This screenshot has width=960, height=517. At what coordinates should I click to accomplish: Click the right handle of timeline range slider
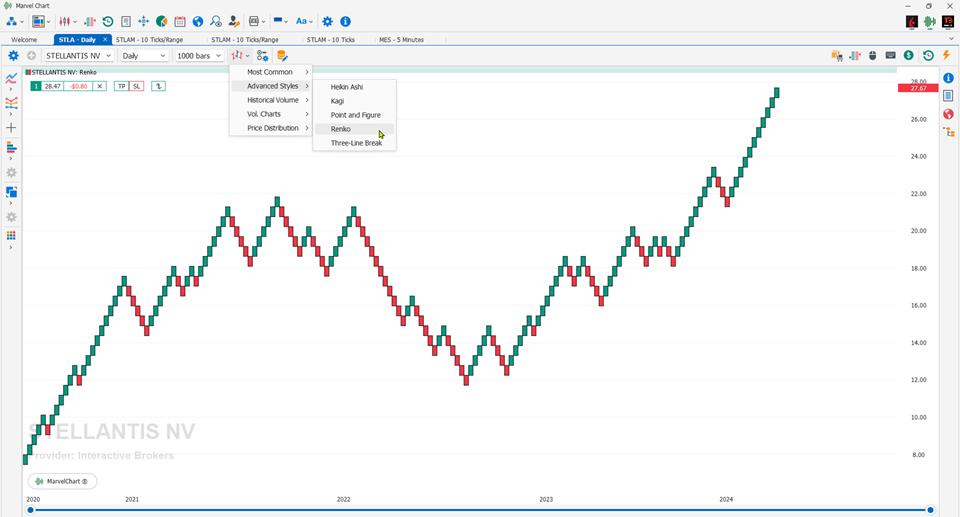[x=930, y=510]
